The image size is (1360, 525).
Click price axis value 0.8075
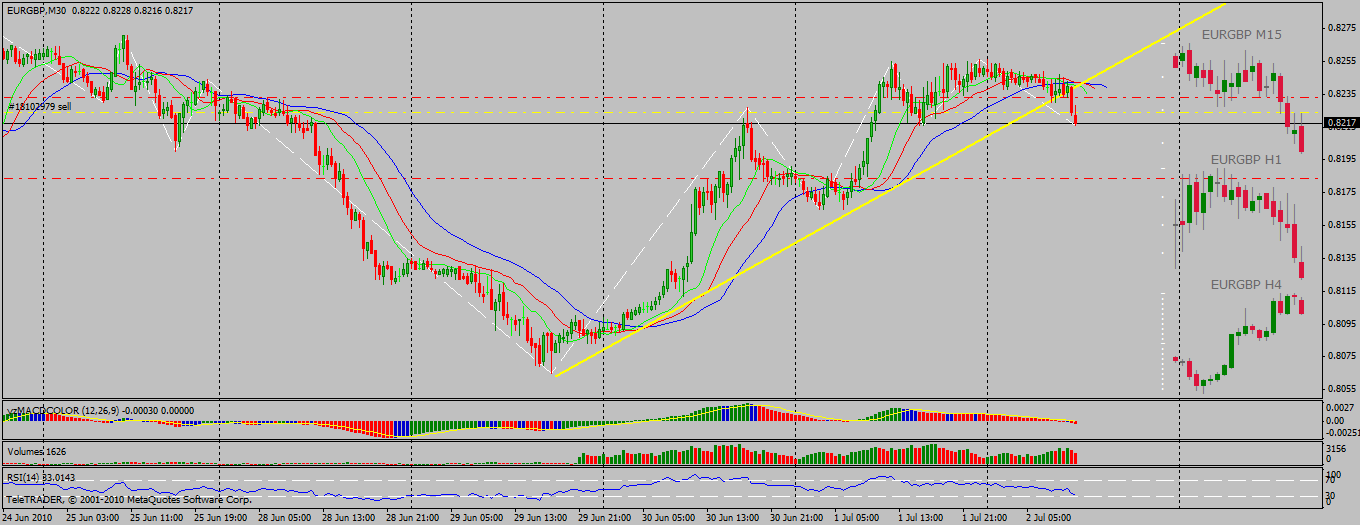click(x=1341, y=355)
